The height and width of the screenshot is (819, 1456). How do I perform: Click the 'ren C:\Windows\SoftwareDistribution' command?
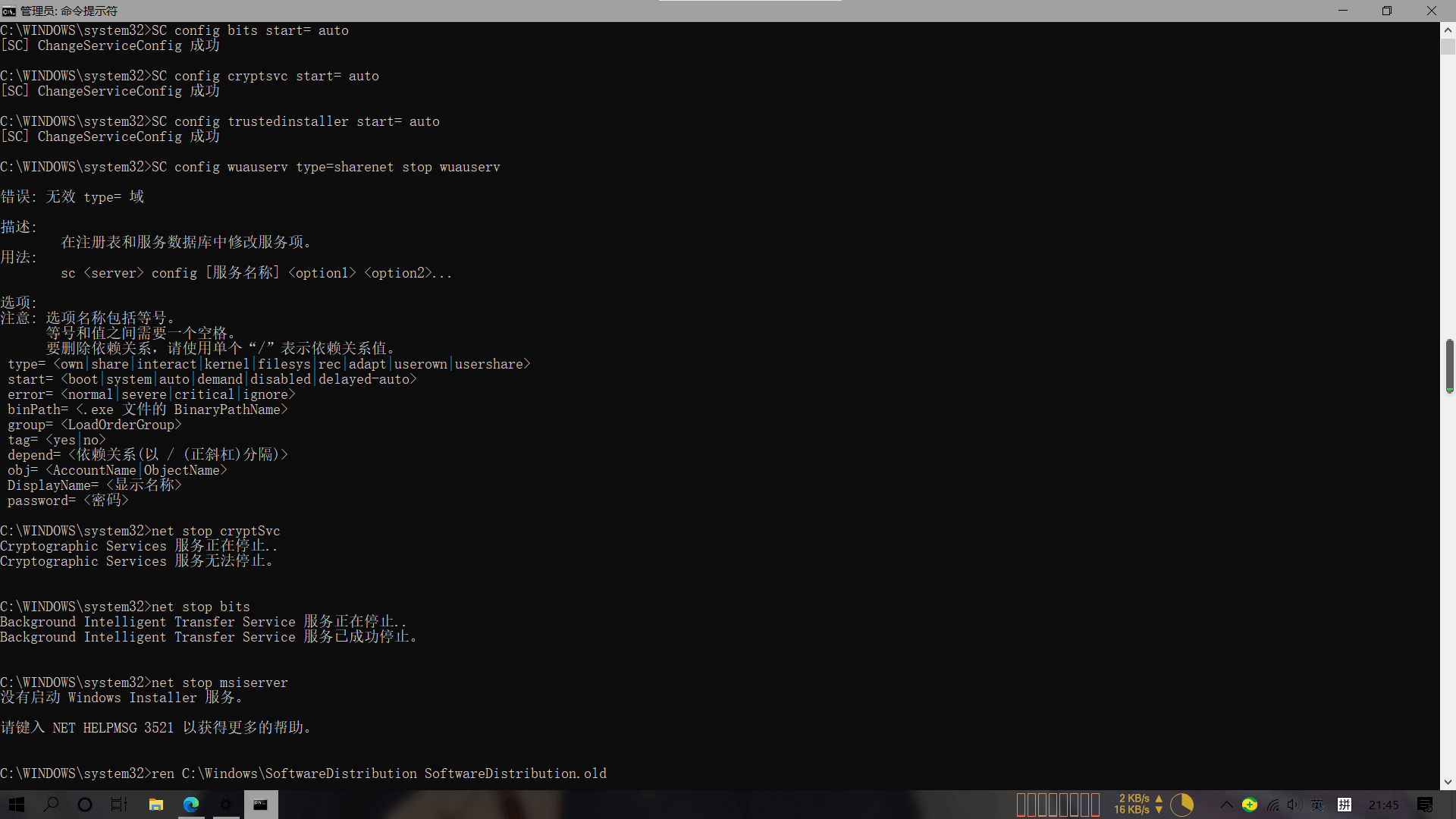(379, 773)
